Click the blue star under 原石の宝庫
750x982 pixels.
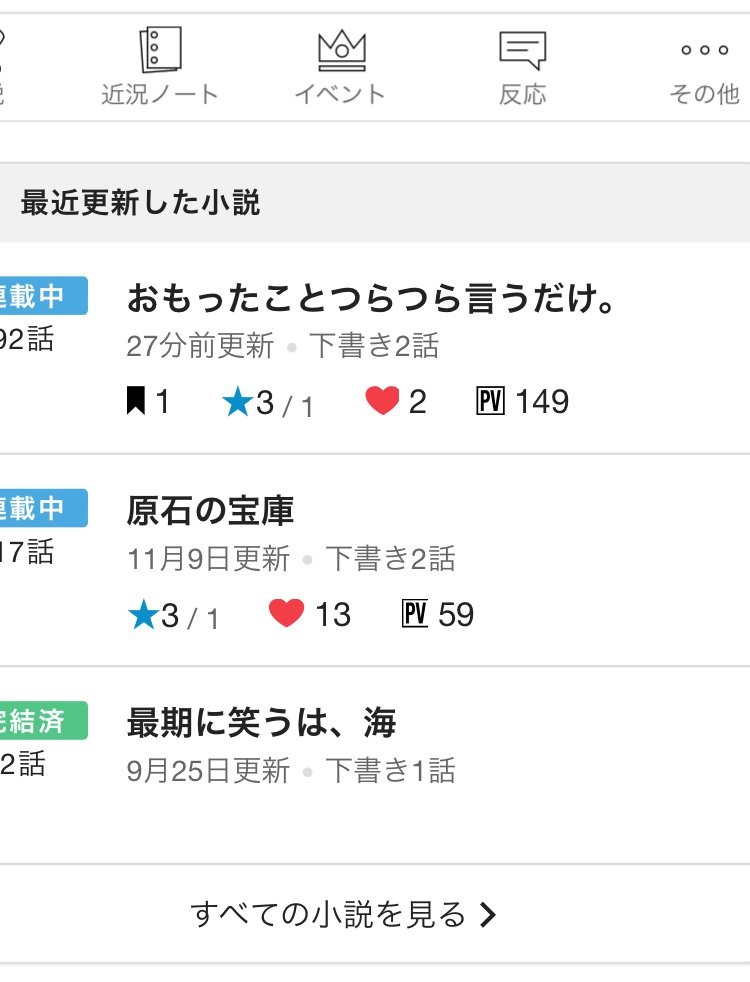(x=144, y=615)
